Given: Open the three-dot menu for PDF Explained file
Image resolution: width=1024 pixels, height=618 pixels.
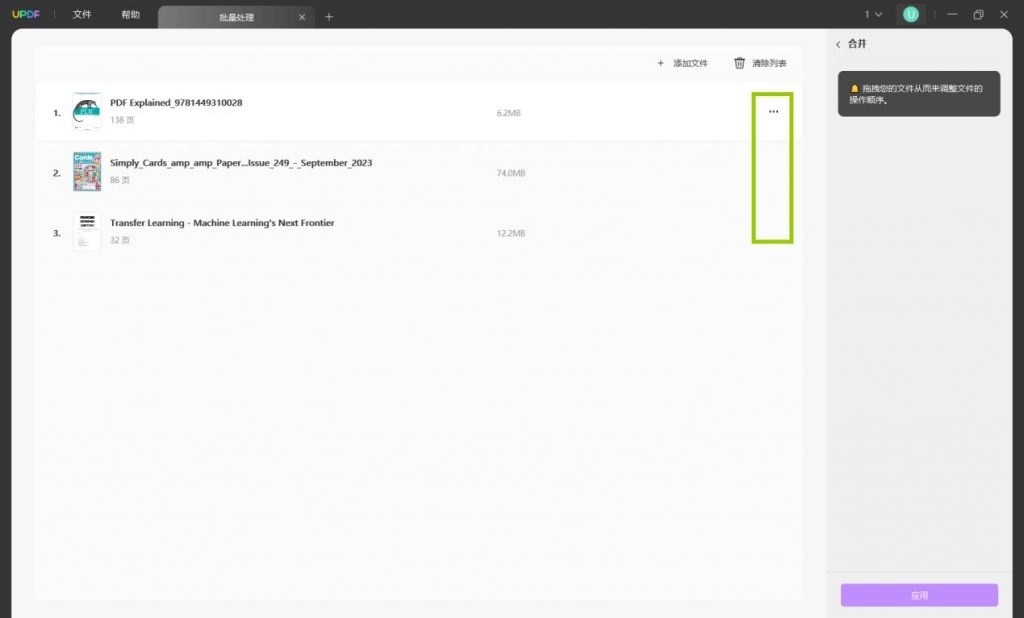Looking at the screenshot, I should tap(773, 112).
